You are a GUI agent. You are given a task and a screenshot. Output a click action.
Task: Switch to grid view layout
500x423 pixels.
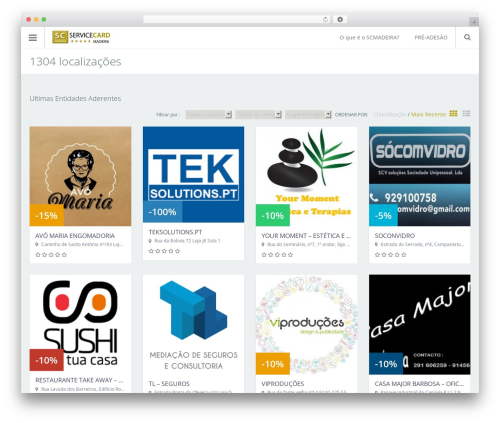[x=453, y=114]
